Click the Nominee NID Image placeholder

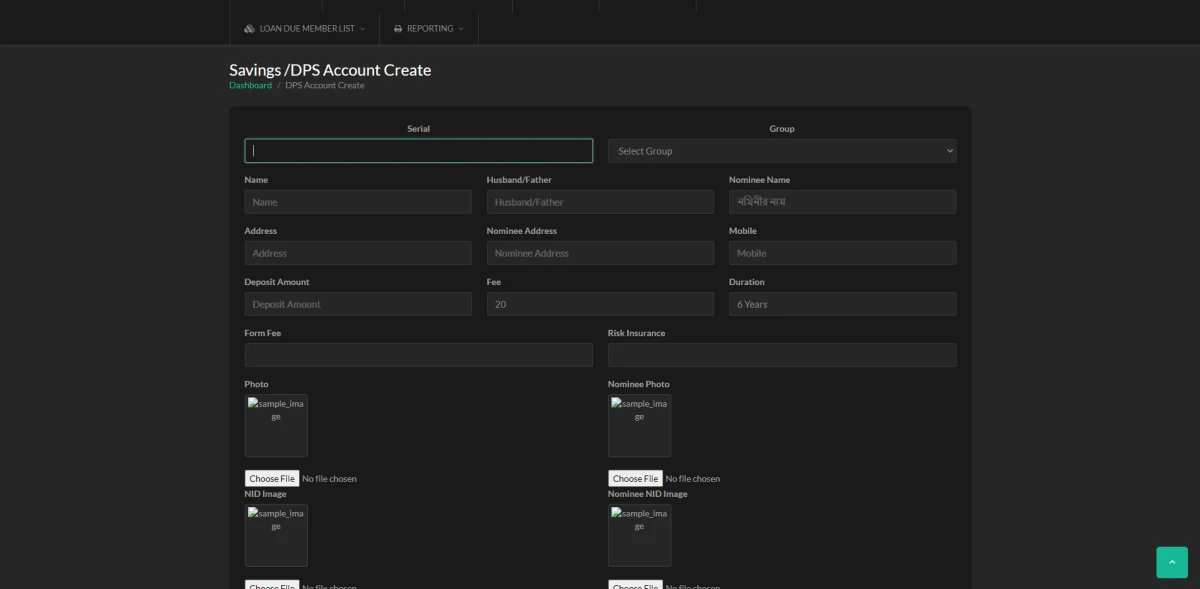[639, 535]
